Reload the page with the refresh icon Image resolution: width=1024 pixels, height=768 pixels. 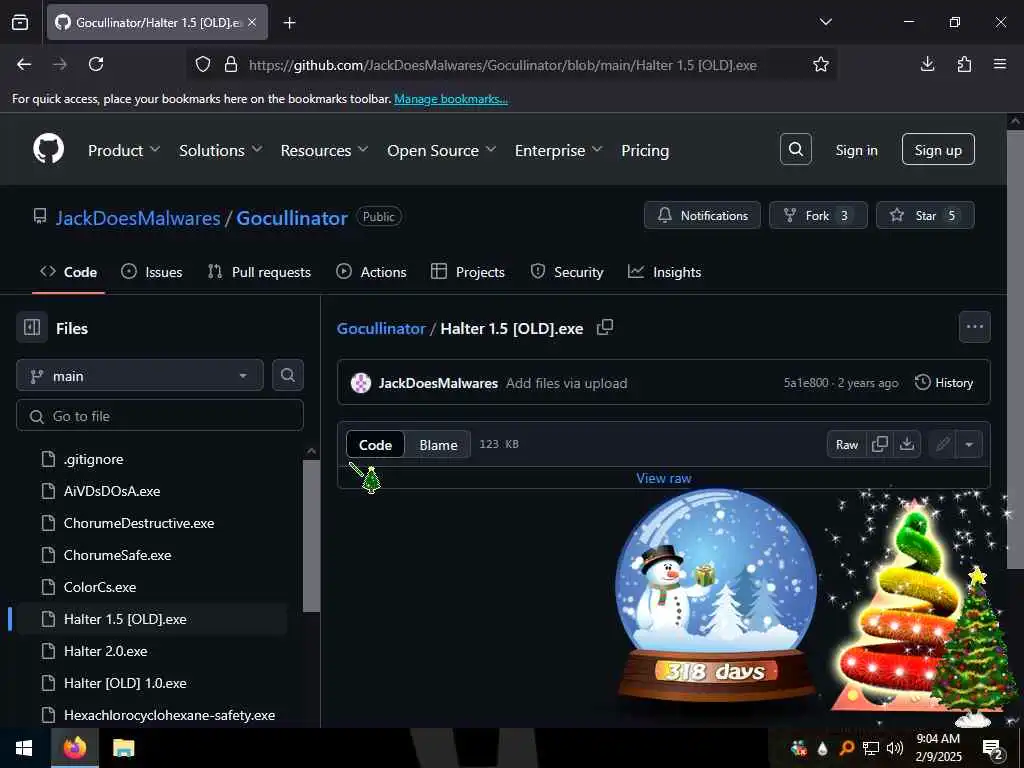[x=96, y=64]
